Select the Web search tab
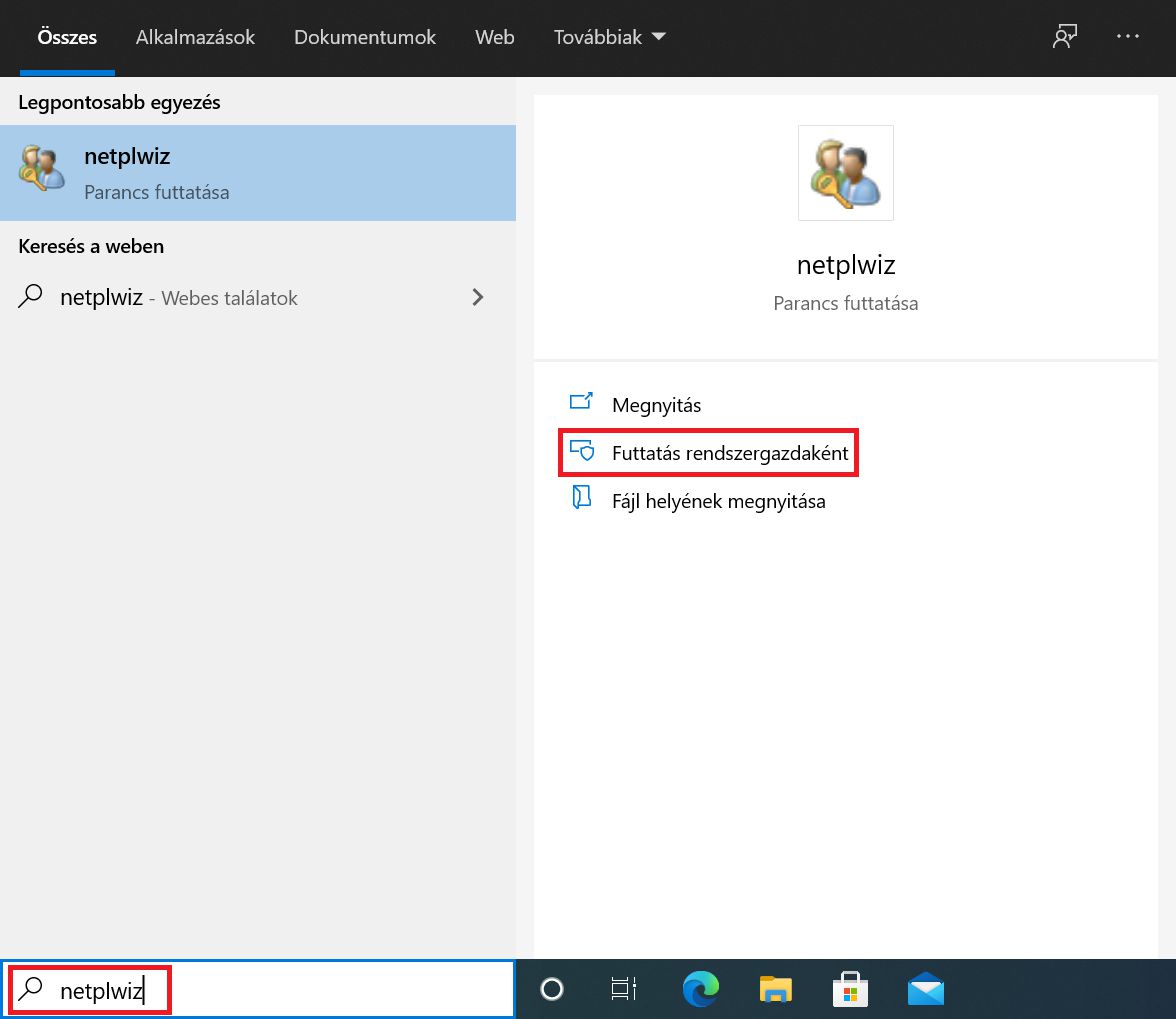 pyautogui.click(x=494, y=37)
